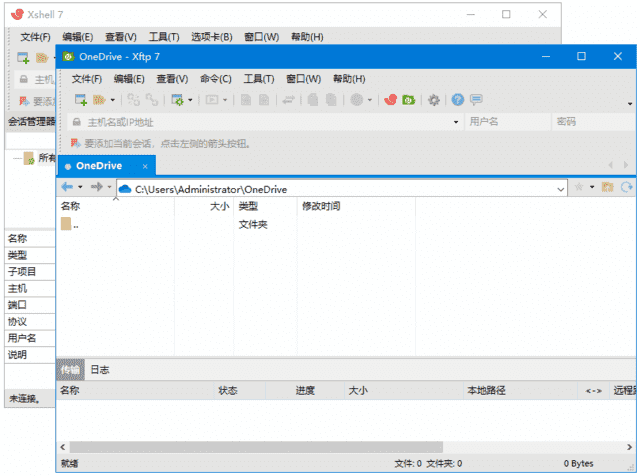Click the new session icon in Xftp toolbar
The image size is (640, 476).
(x=80, y=100)
